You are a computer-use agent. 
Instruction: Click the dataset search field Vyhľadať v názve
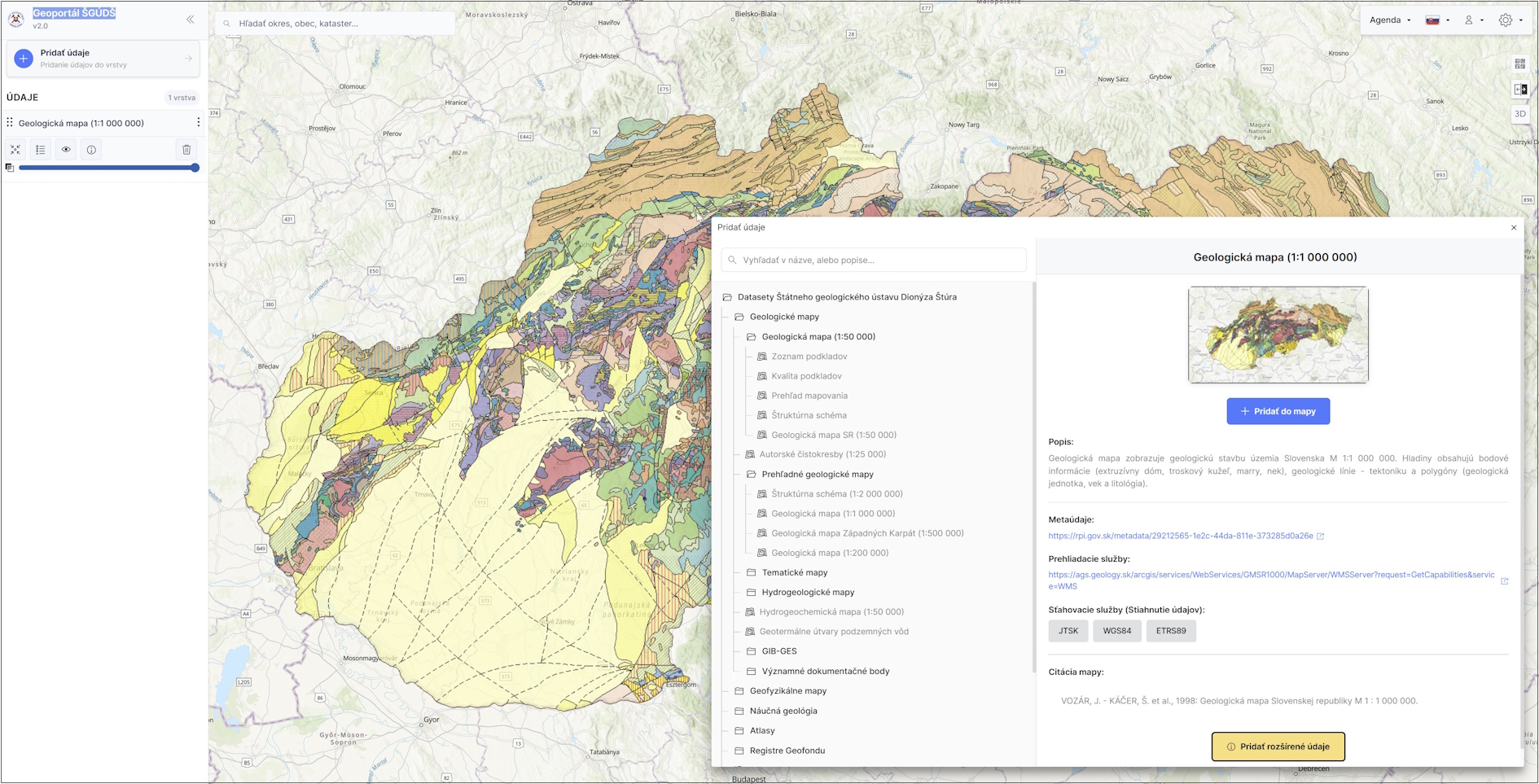[875, 261]
